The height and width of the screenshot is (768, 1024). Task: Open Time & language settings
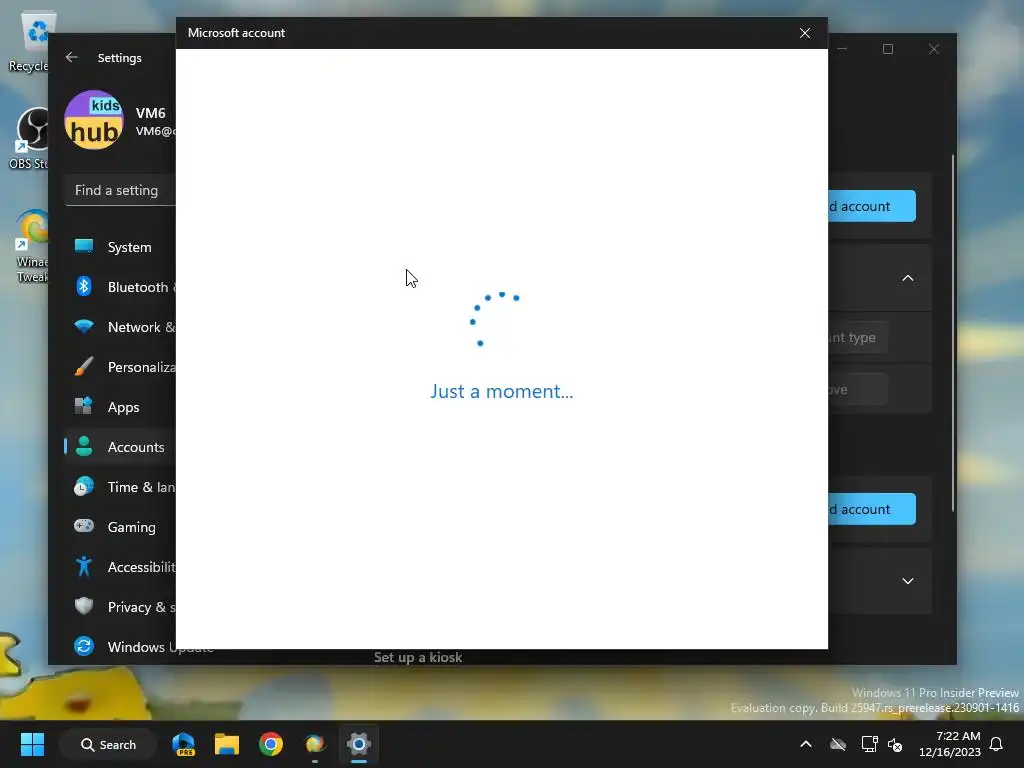pyautogui.click(x=120, y=487)
